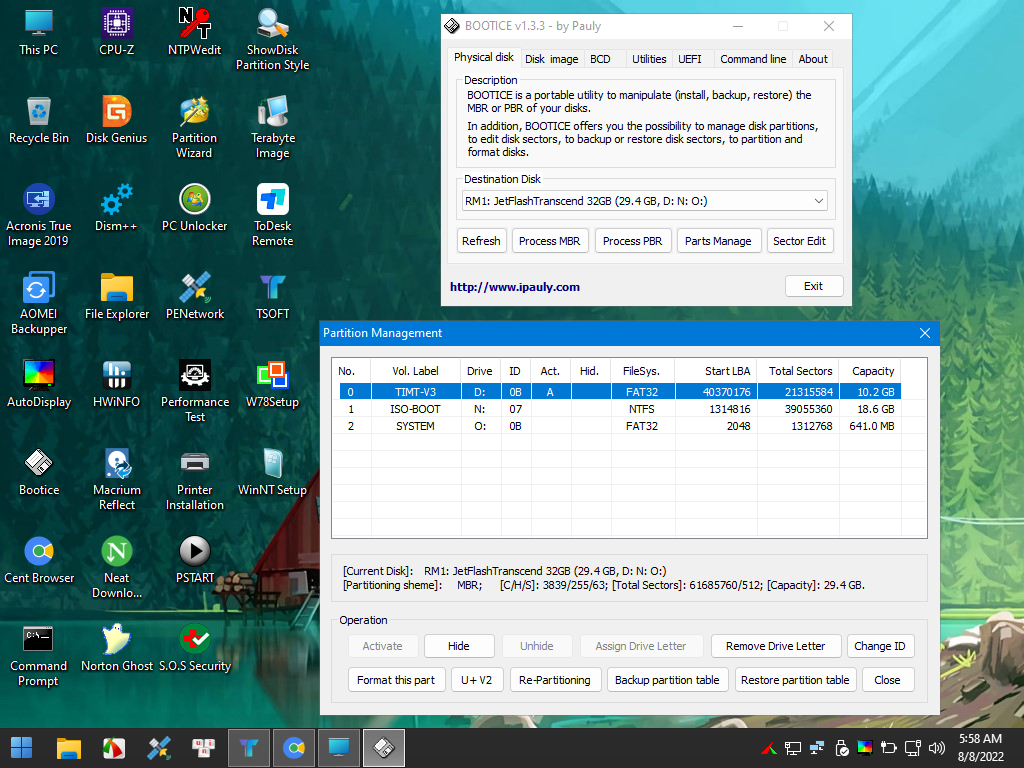Click the Change ID button
This screenshot has height=768, width=1024.
(x=880, y=646)
